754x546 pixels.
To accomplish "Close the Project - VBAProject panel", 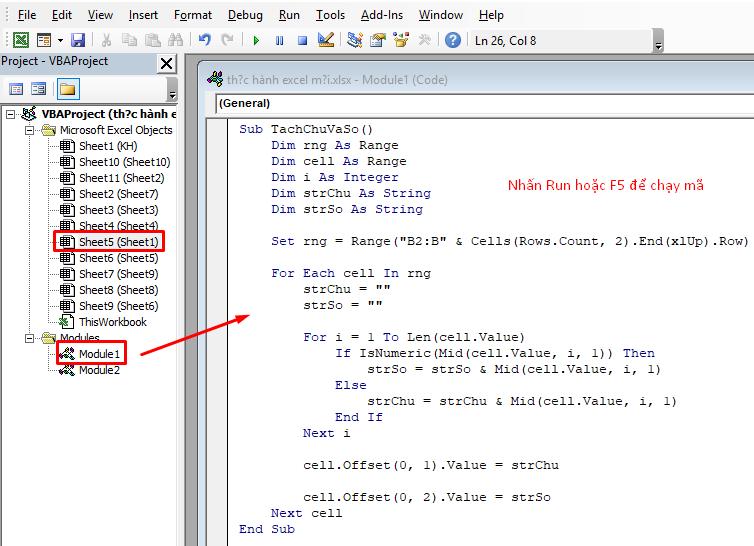I will click(167, 63).
